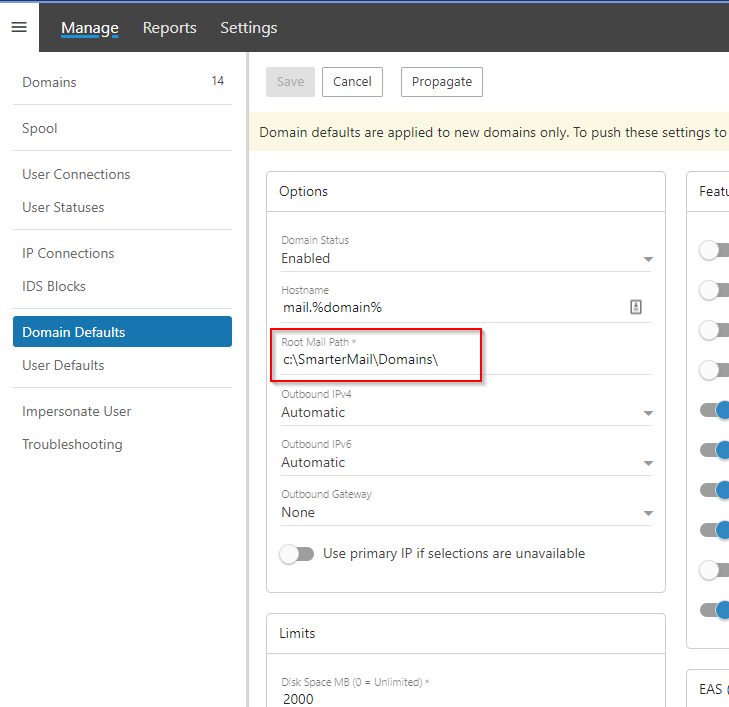Open User Defaults page
Viewport: 729px width, 707px height.
122,365
